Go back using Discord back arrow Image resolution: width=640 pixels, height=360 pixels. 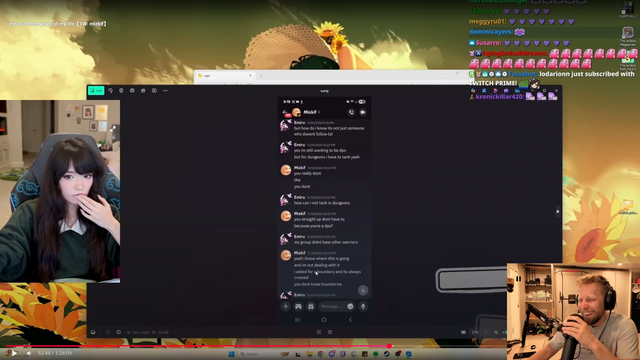tap(285, 112)
